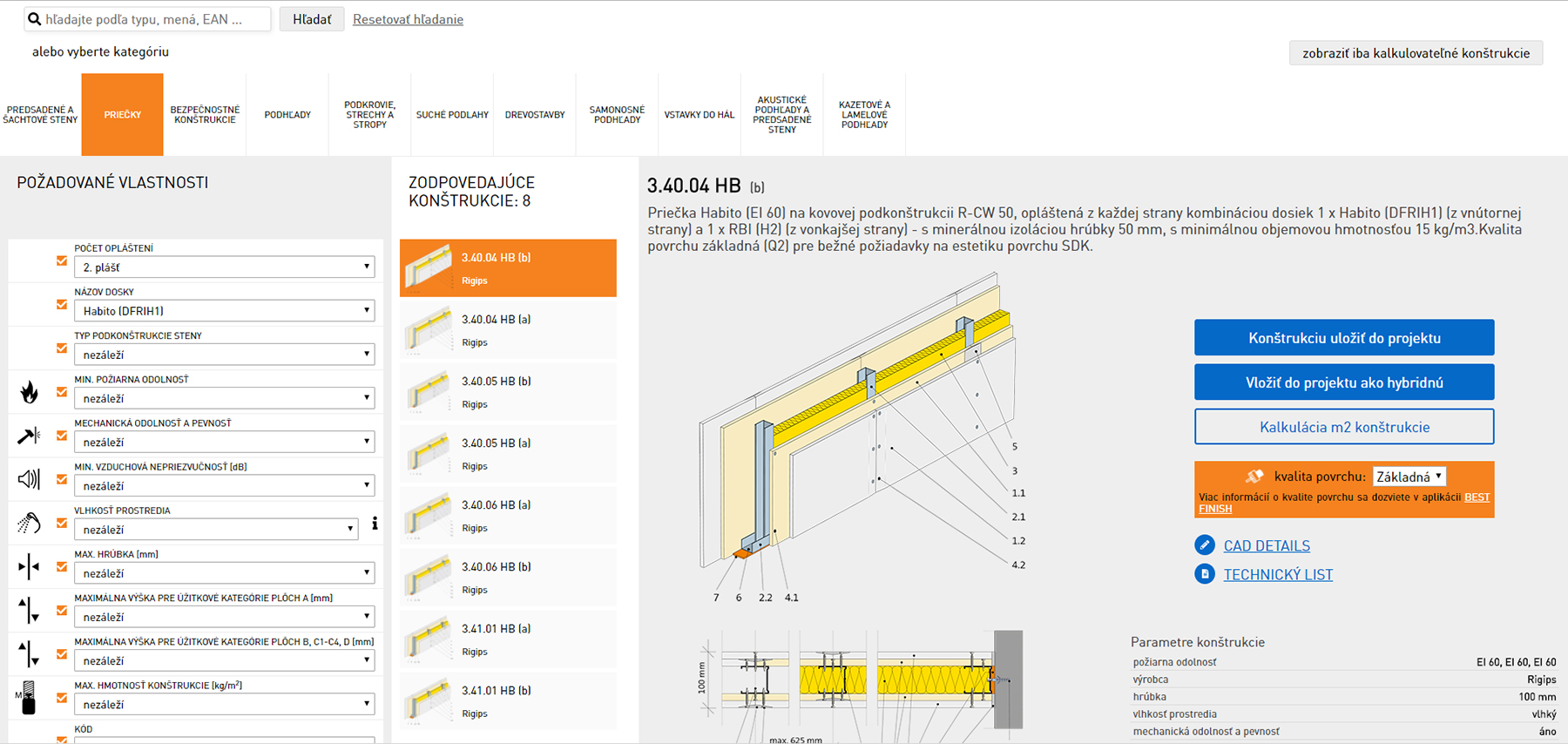Click the hammer mechanical resistance icon

(x=29, y=436)
